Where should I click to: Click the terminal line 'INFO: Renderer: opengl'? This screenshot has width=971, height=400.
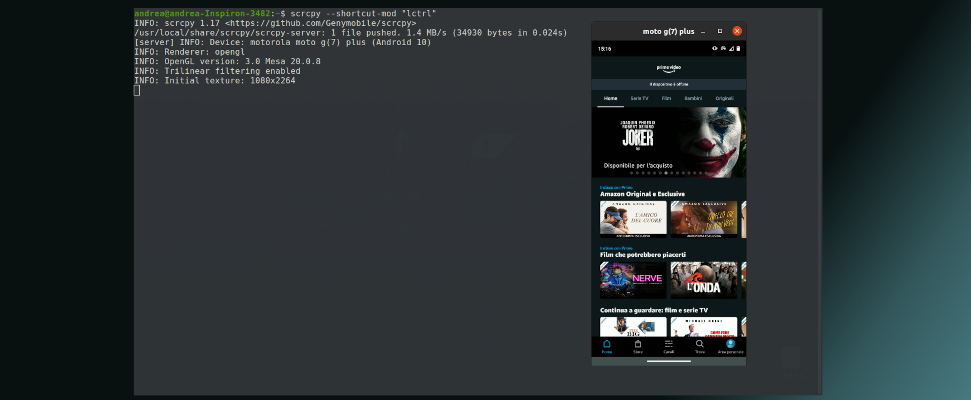click(189, 52)
